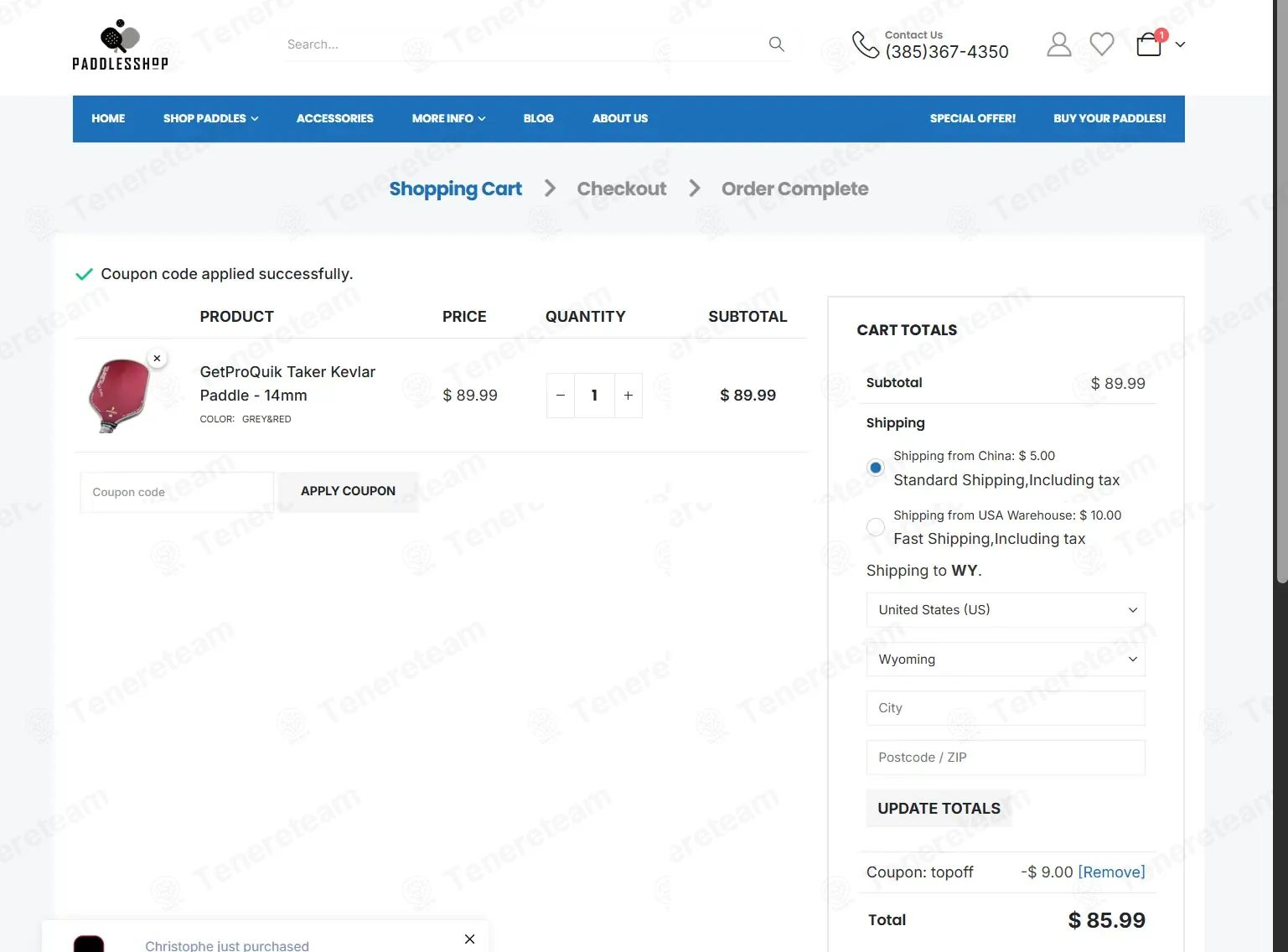Open the user account icon
This screenshot has width=1288, height=952.
coord(1059,44)
